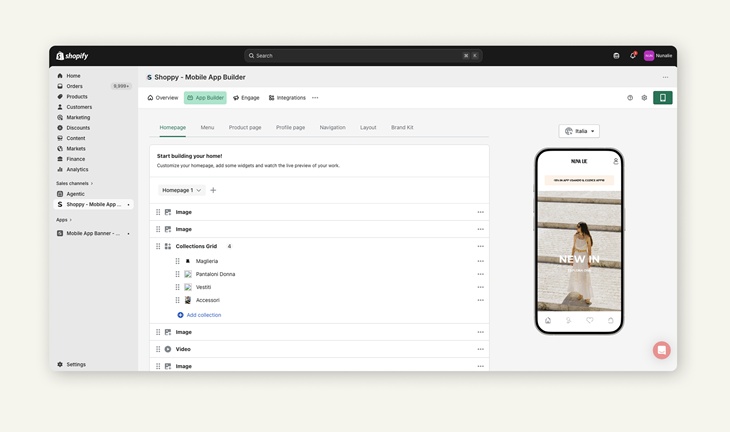
Task: Select Maglieria collection
Action: coord(207,261)
